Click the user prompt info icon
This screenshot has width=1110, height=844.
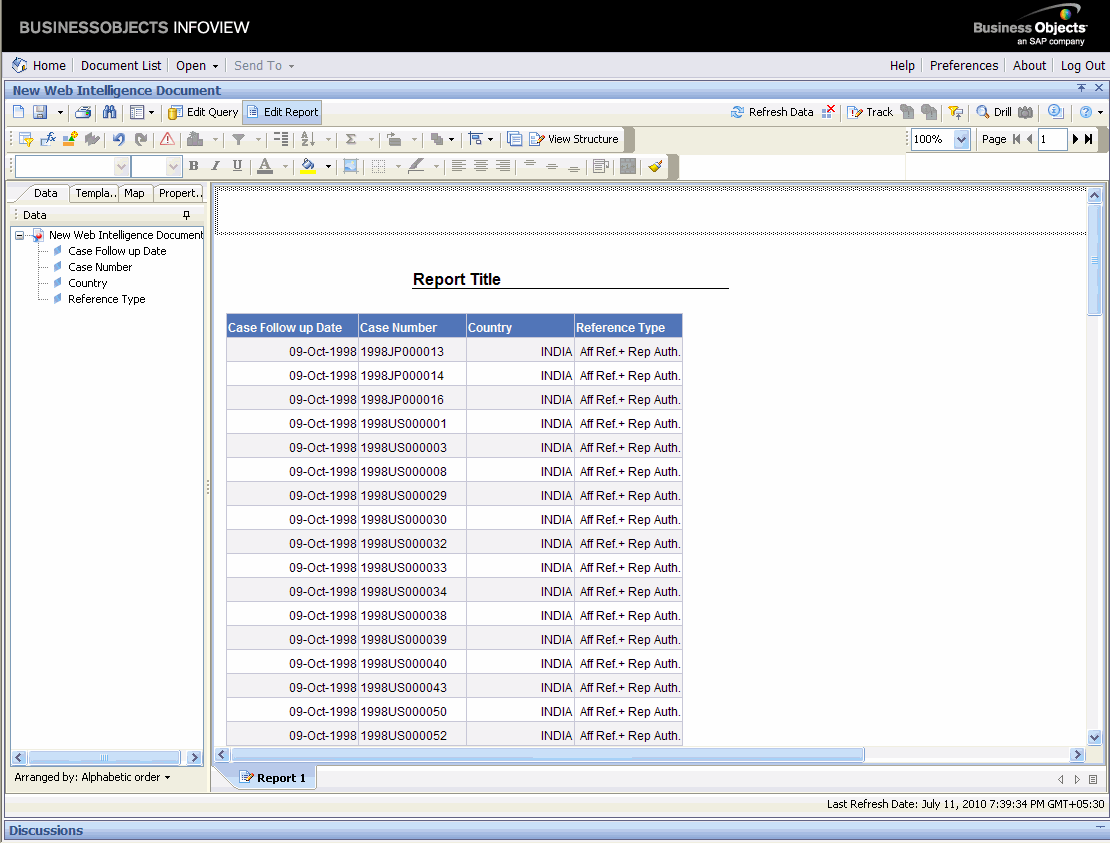(x=1055, y=112)
